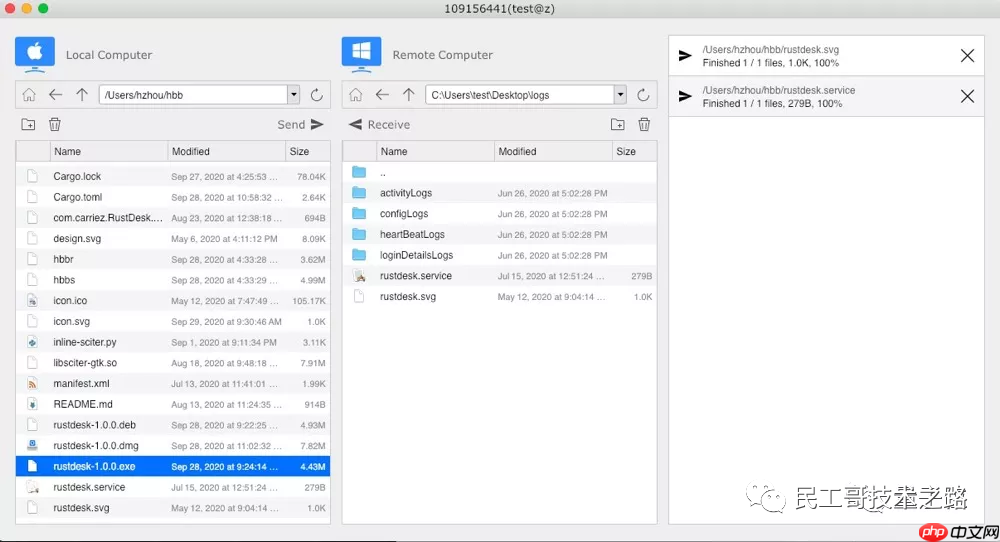1000x542 pixels.
Task: Go back in local folder history
Action: 56,95
